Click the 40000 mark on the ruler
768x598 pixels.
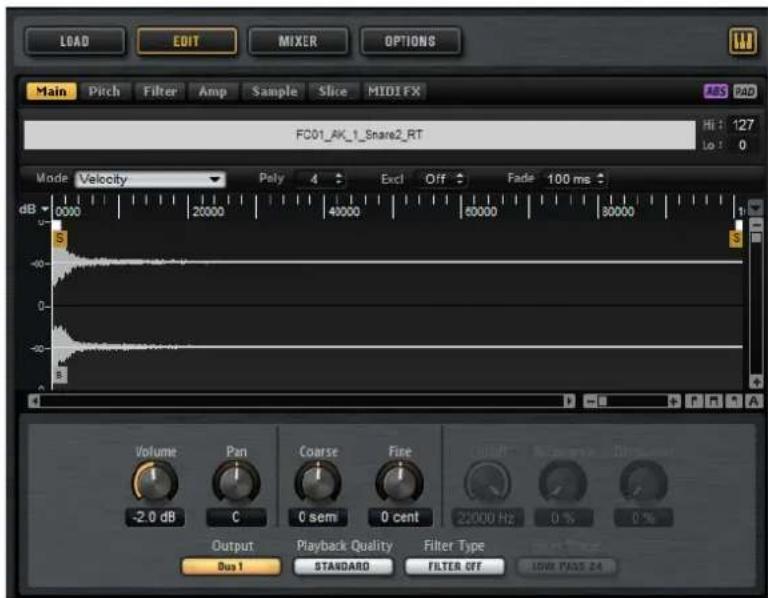[344, 212]
